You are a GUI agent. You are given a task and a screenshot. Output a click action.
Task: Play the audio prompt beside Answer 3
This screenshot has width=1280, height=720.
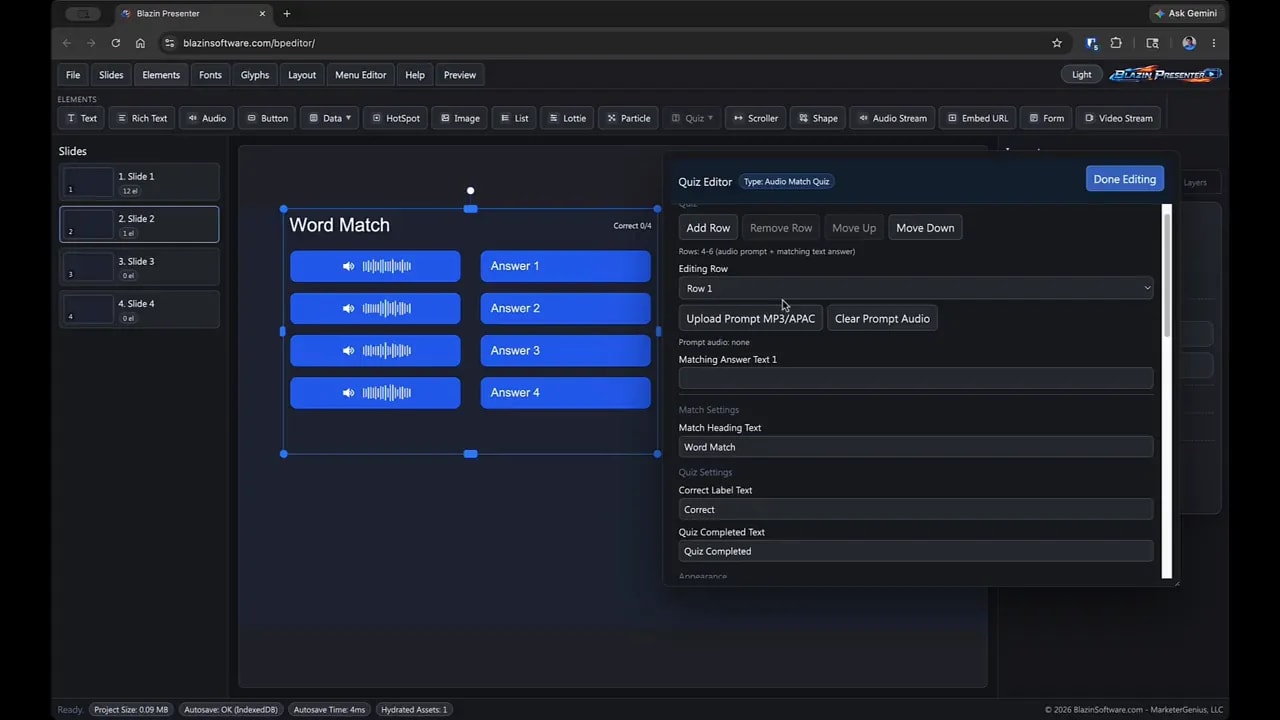375,350
